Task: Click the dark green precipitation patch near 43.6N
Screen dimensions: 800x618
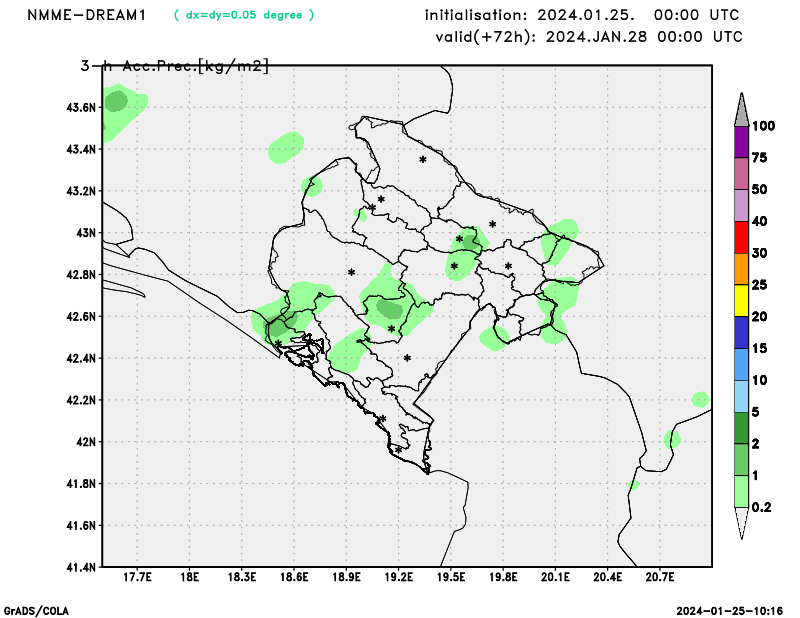Action: 117,101
